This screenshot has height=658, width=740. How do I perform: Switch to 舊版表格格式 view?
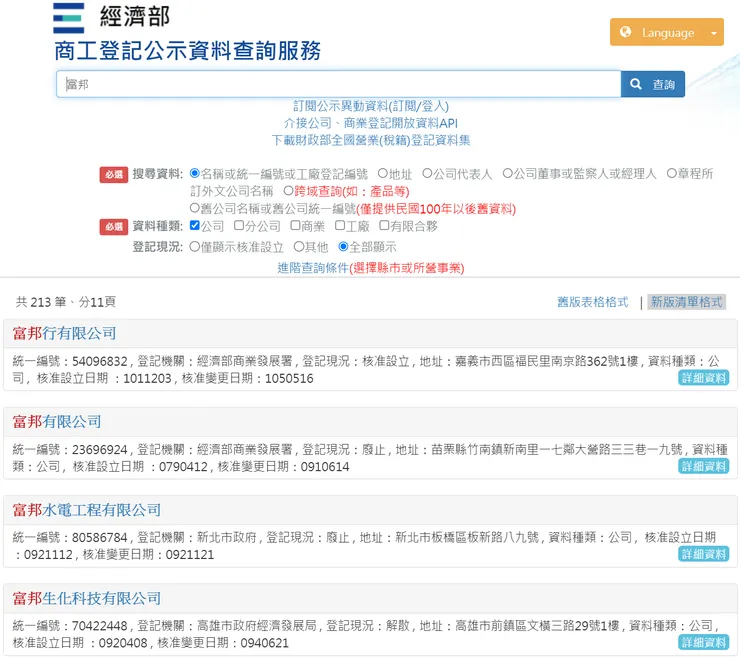pos(593,302)
